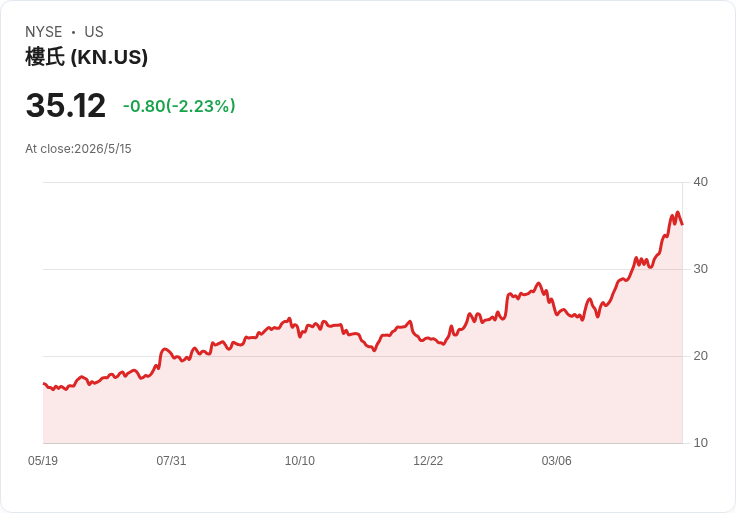This screenshot has width=736, height=513.
Task: Click the US market label
Action: [94, 32]
